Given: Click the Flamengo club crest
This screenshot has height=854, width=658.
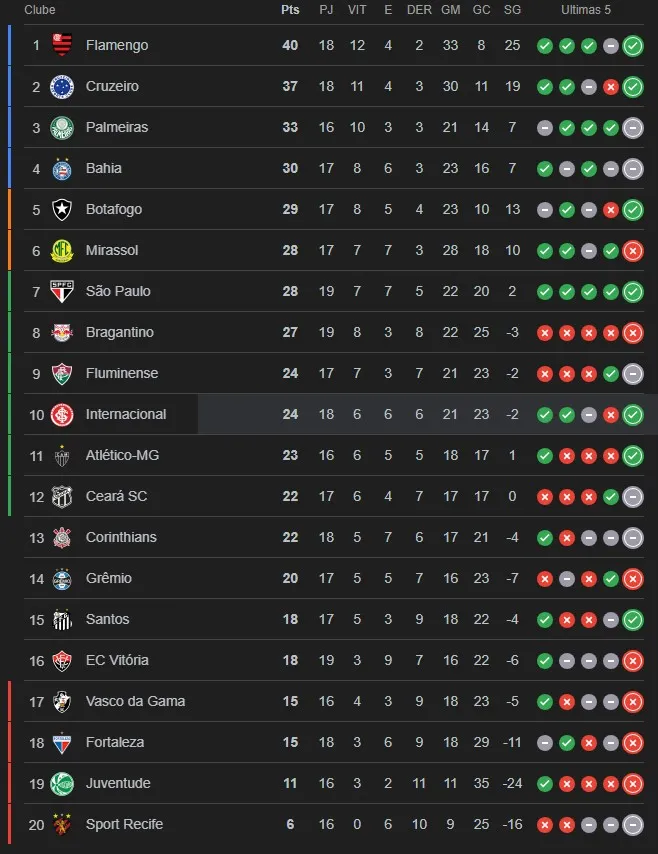Looking at the screenshot, I should [x=62, y=45].
